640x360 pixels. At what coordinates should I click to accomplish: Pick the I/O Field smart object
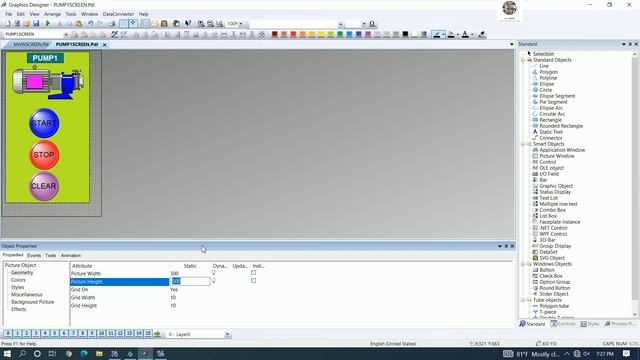click(549, 174)
